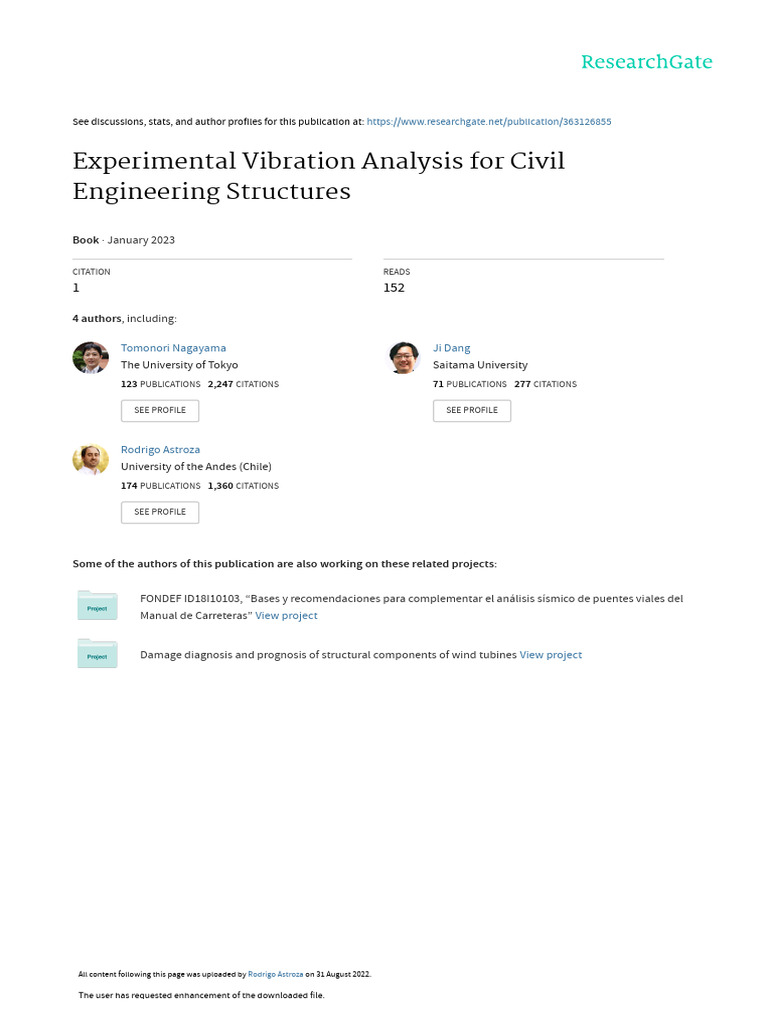Click the FONDEF project folder icon
The height and width of the screenshot is (1024, 768).
click(97, 606)
